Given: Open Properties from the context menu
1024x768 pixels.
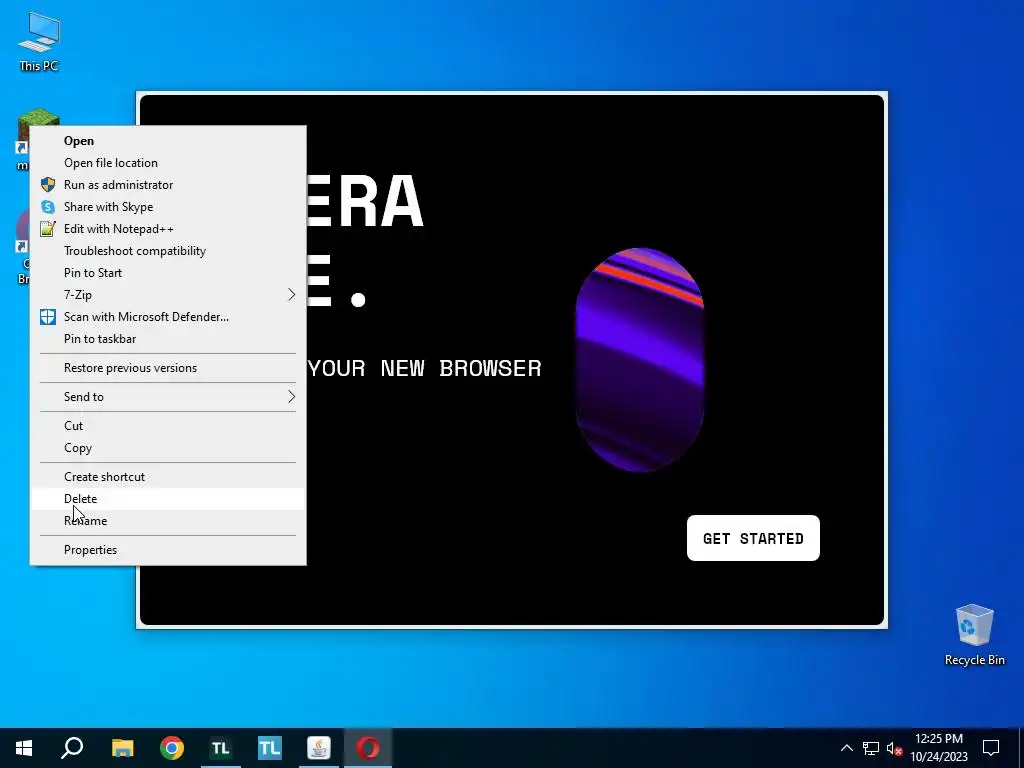Looking at the screenshot, I should 168,550.
